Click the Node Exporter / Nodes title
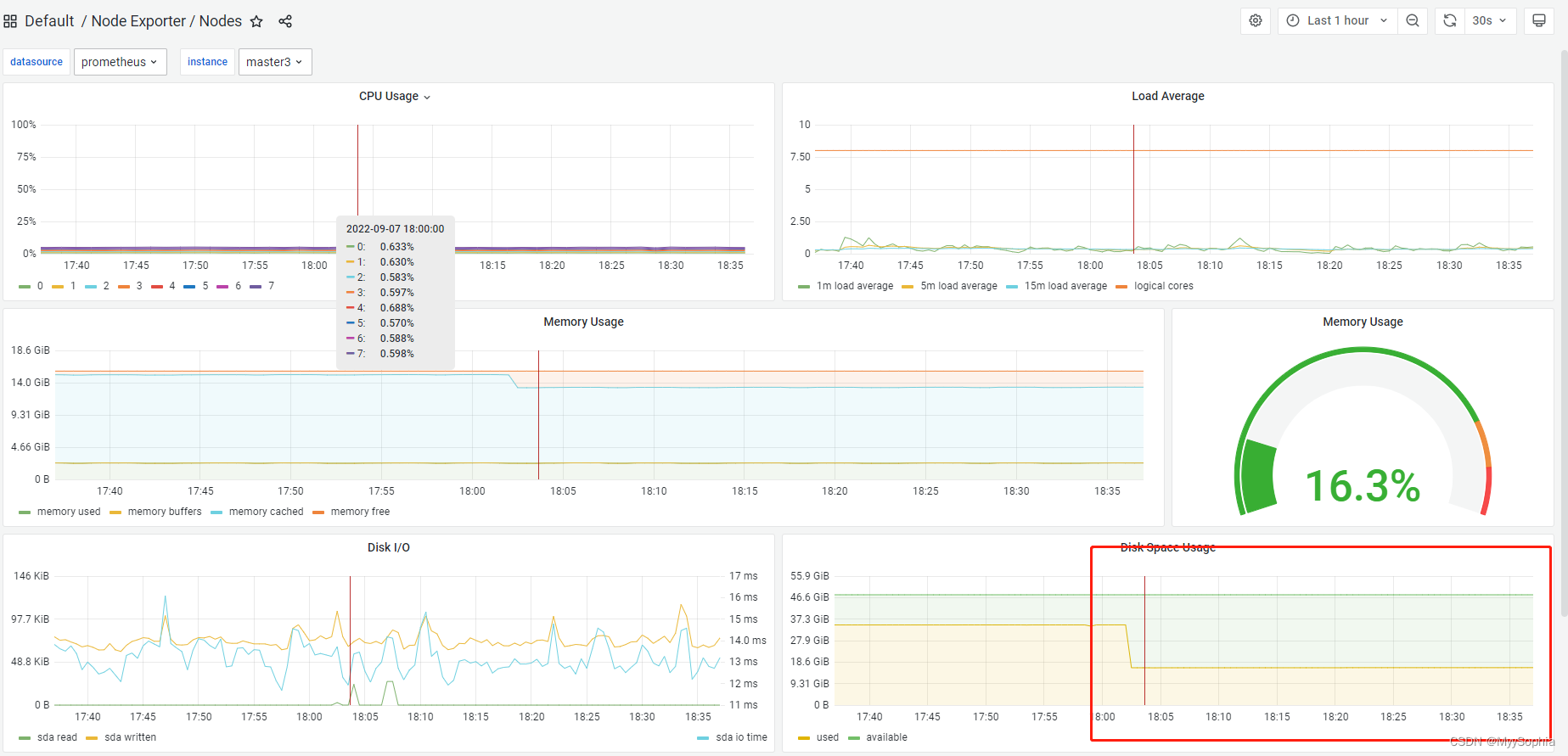Viewport: 1568px width, 756px height. [x=166, y=21]
